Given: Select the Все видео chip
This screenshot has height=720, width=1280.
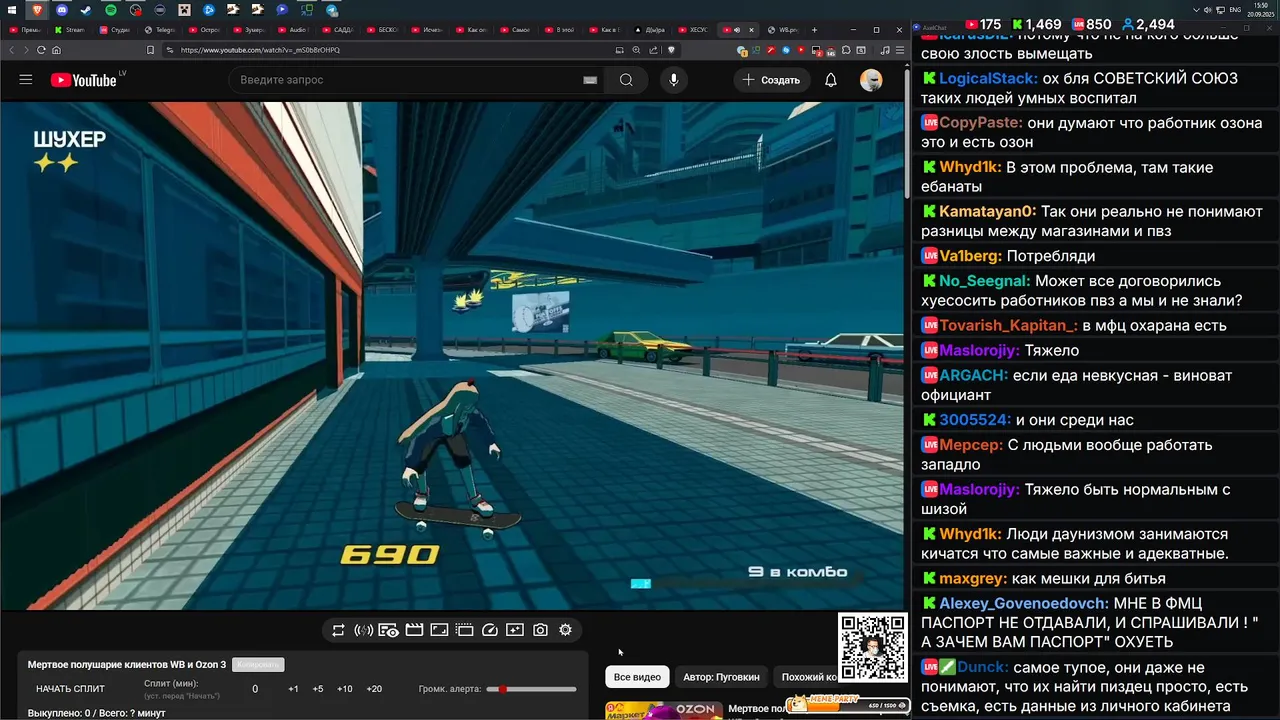Looking at the screenshot, I should 637,677.
